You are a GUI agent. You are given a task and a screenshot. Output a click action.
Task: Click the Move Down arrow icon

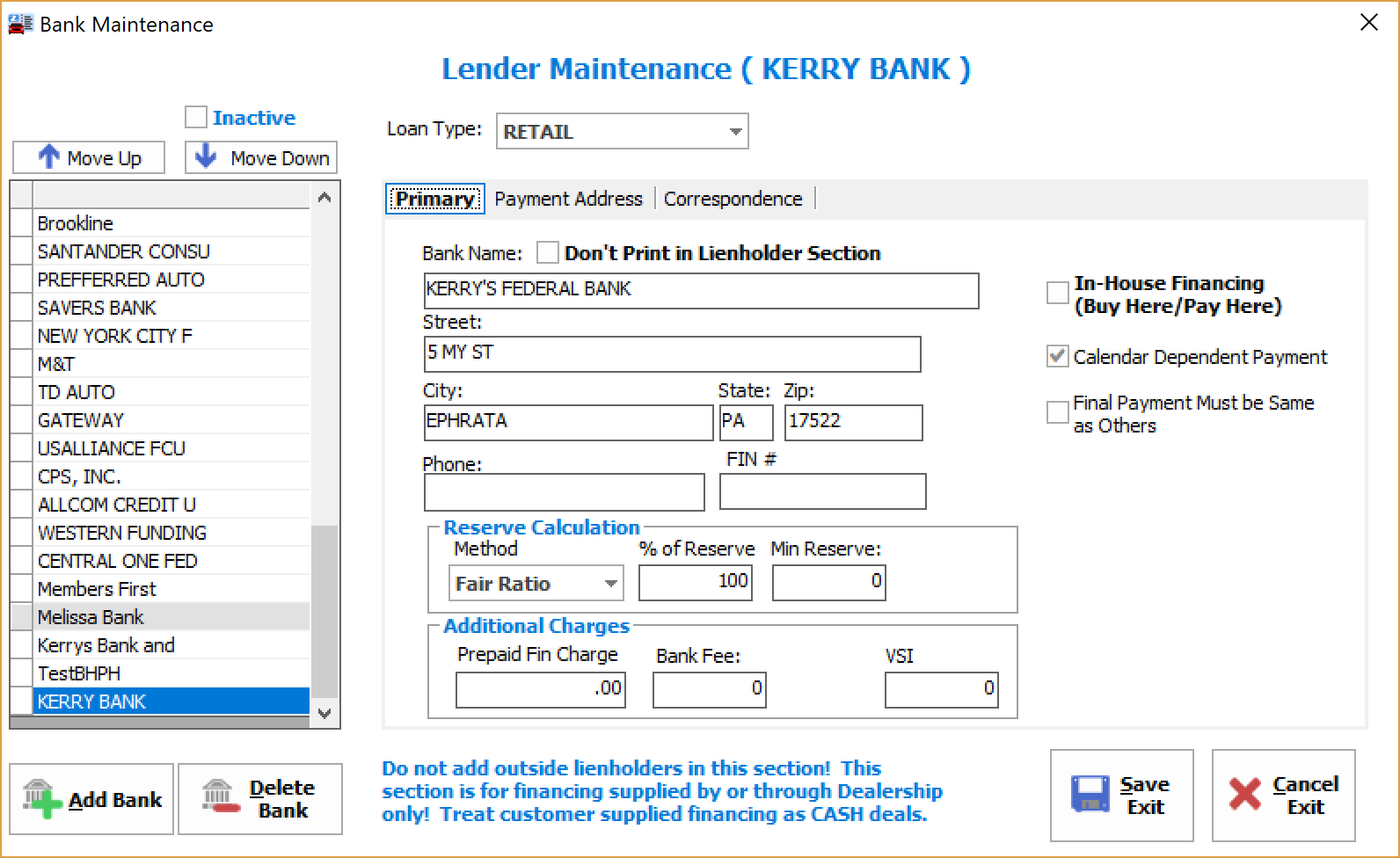pyautogui.click(x=206, y=156)
